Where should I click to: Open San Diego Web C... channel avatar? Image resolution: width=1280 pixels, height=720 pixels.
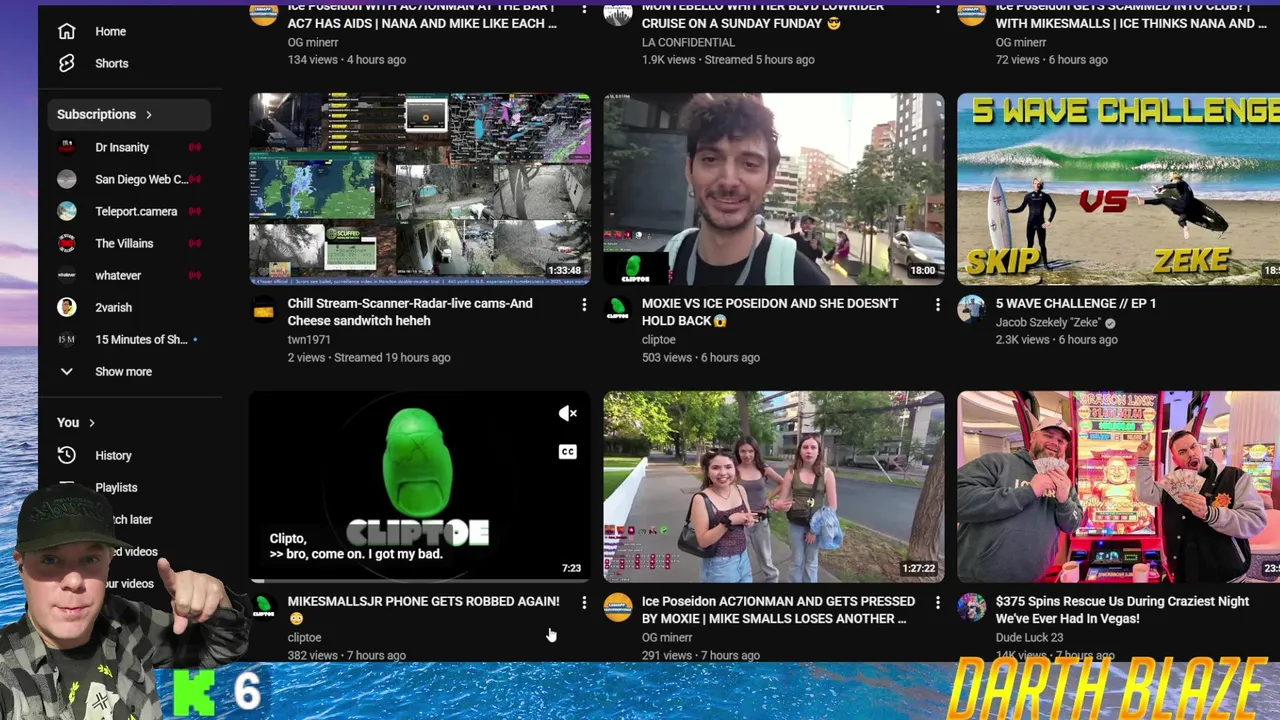point(67,179)
